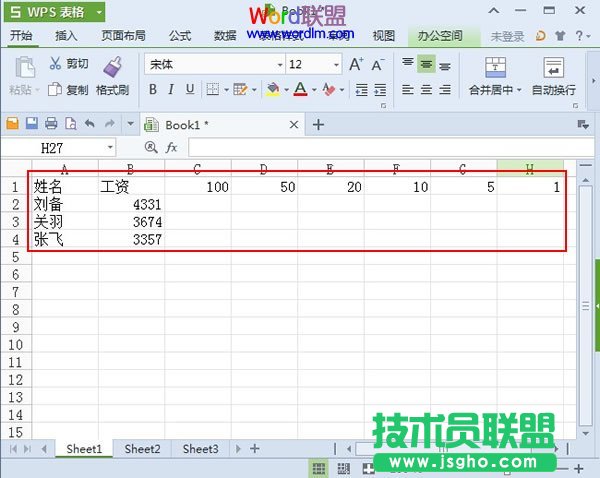
Task: Add a new sheet with plus button
Action: tap(255, 449)
